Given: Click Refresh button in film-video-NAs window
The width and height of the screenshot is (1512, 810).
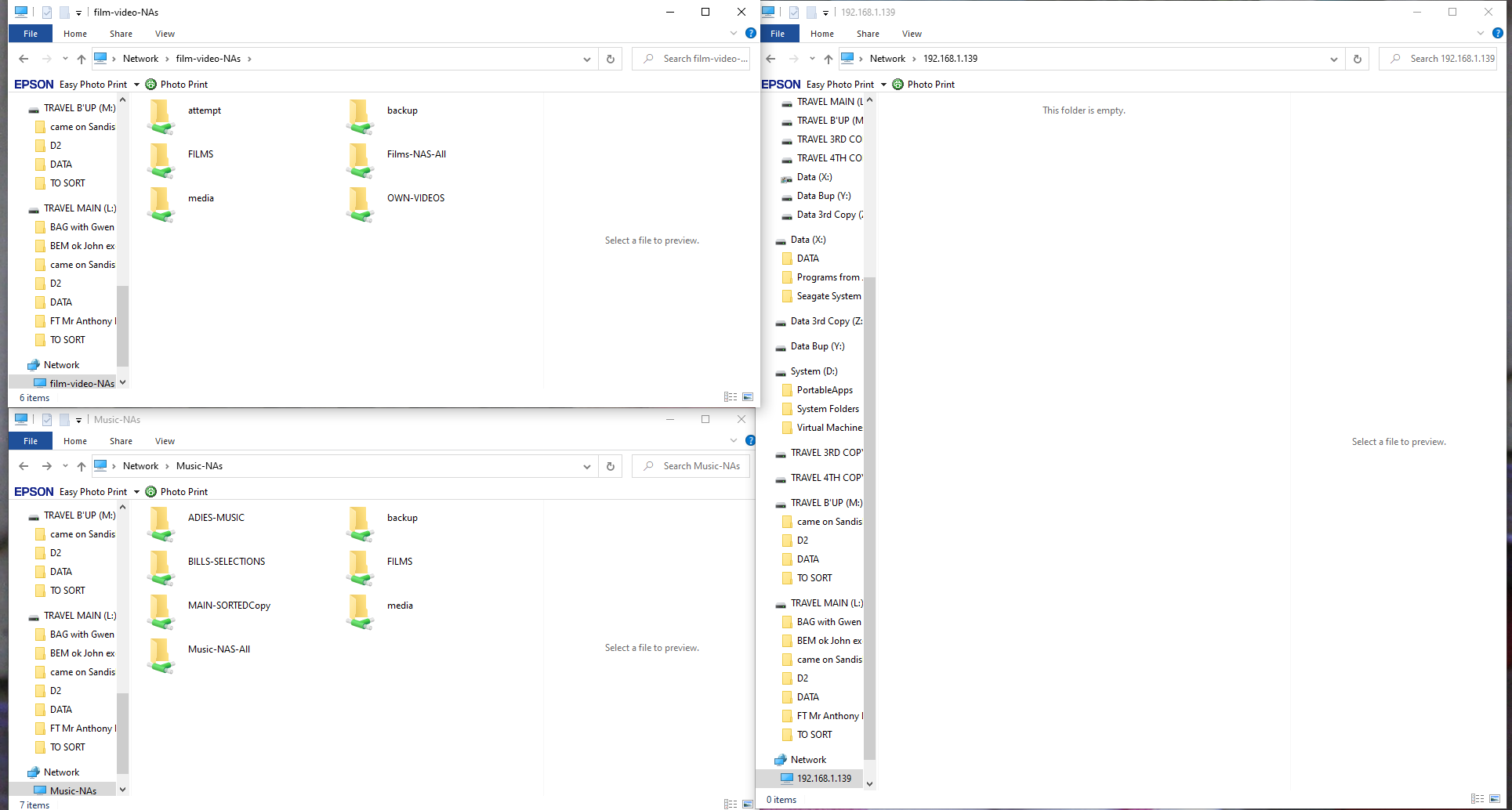Looking at the screenshot, I should [x=611, y=59].
